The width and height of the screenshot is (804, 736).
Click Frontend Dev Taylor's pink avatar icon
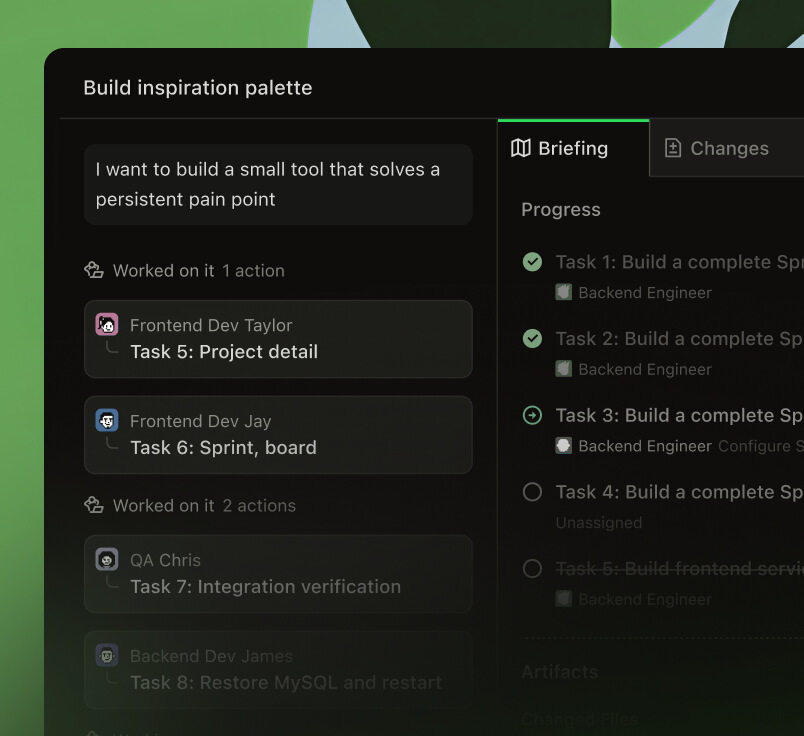[x=107, y=325]
